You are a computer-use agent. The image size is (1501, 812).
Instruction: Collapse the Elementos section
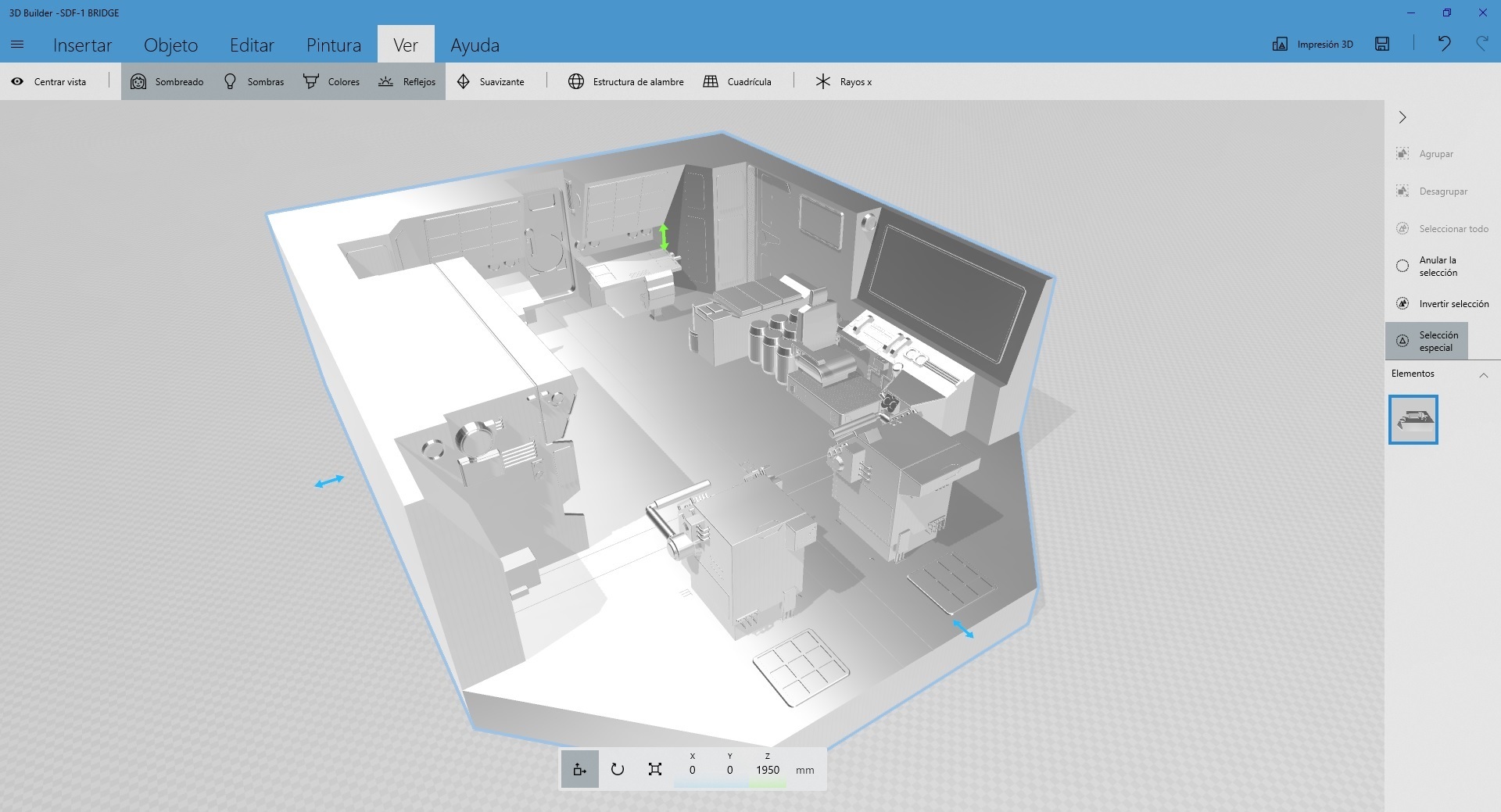(1483, 375)
